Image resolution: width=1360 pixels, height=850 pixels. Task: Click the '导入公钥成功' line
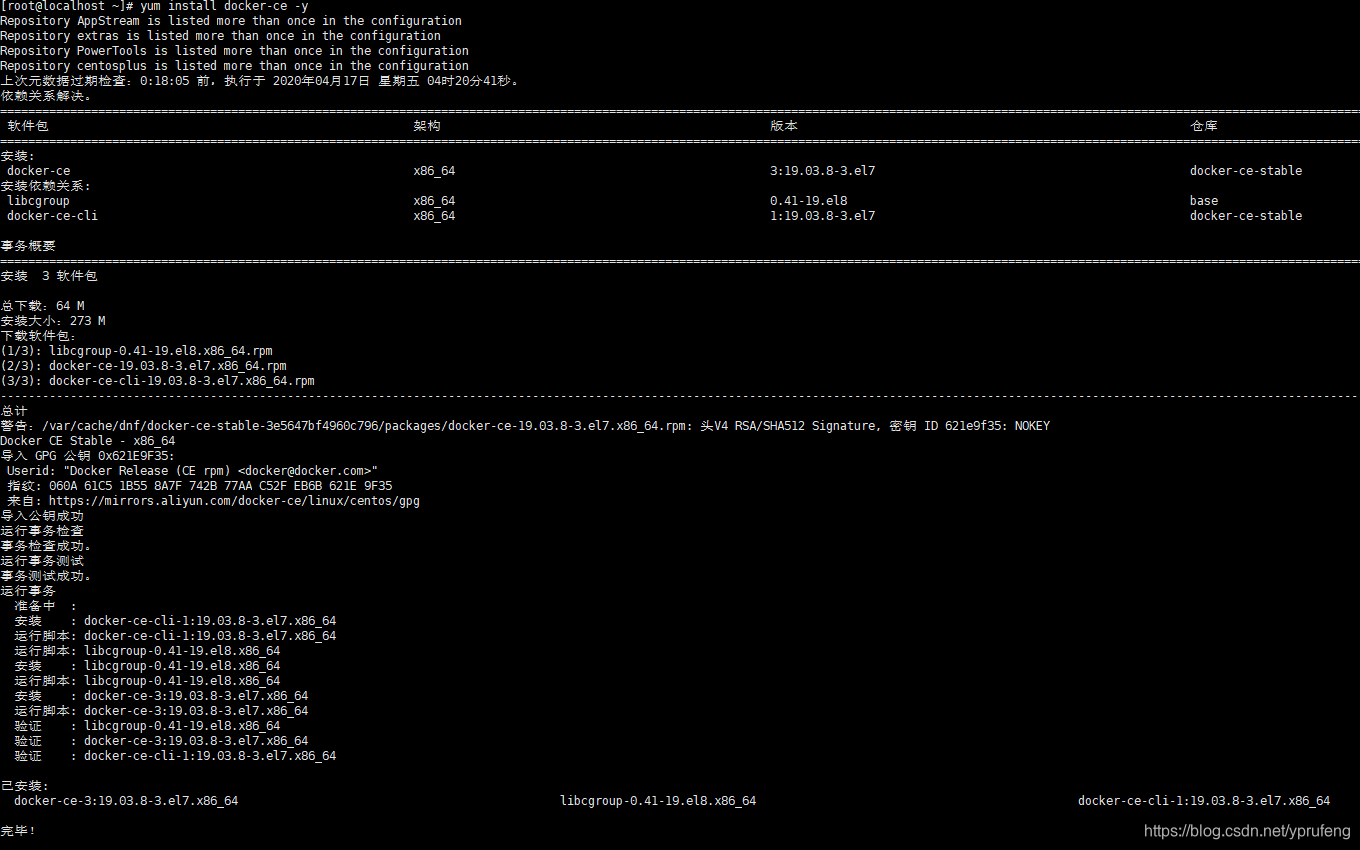pyautogui.click(x=42, y=516)
